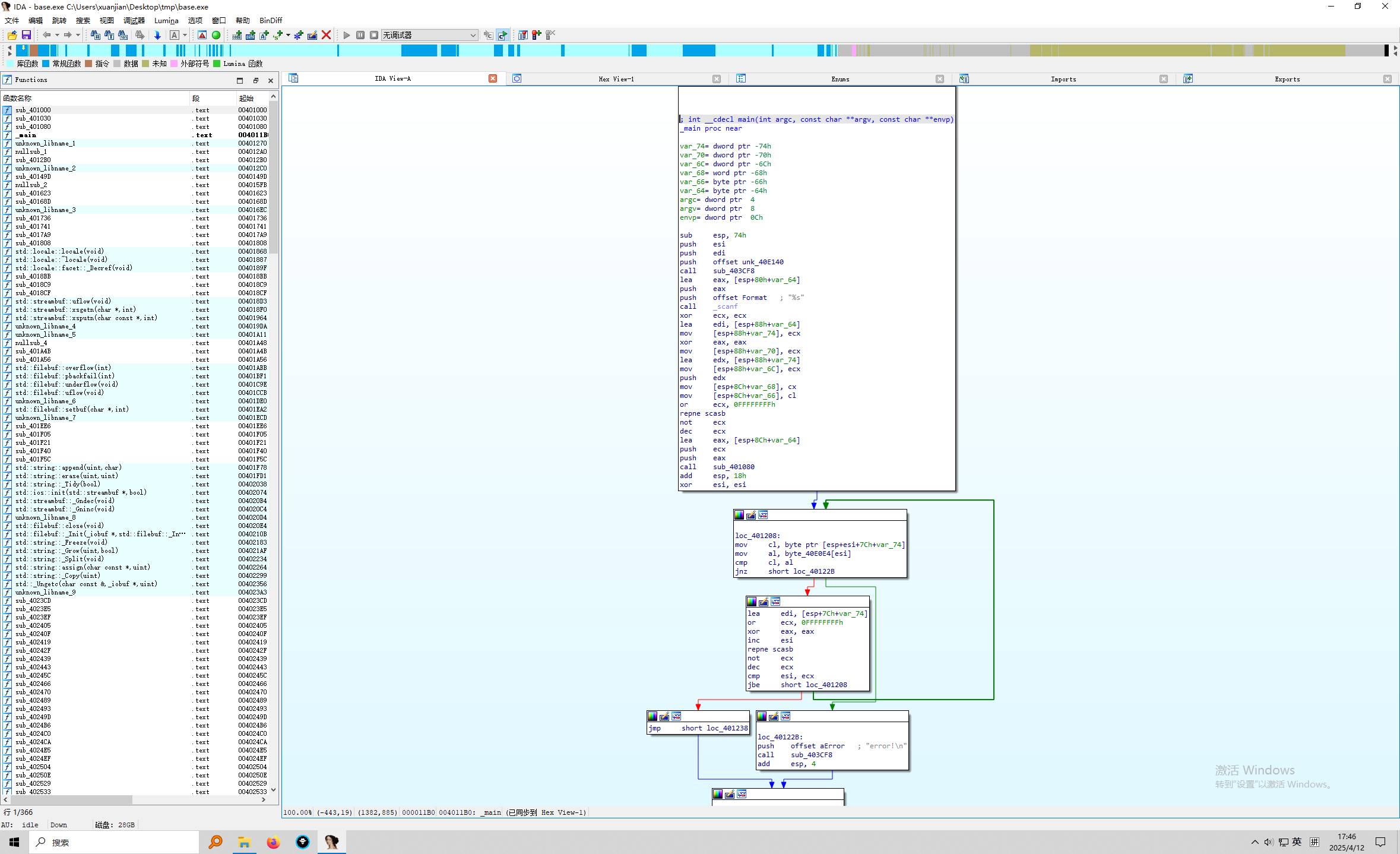
Task: Open the Lumina menu
Action: pos(166,20)
